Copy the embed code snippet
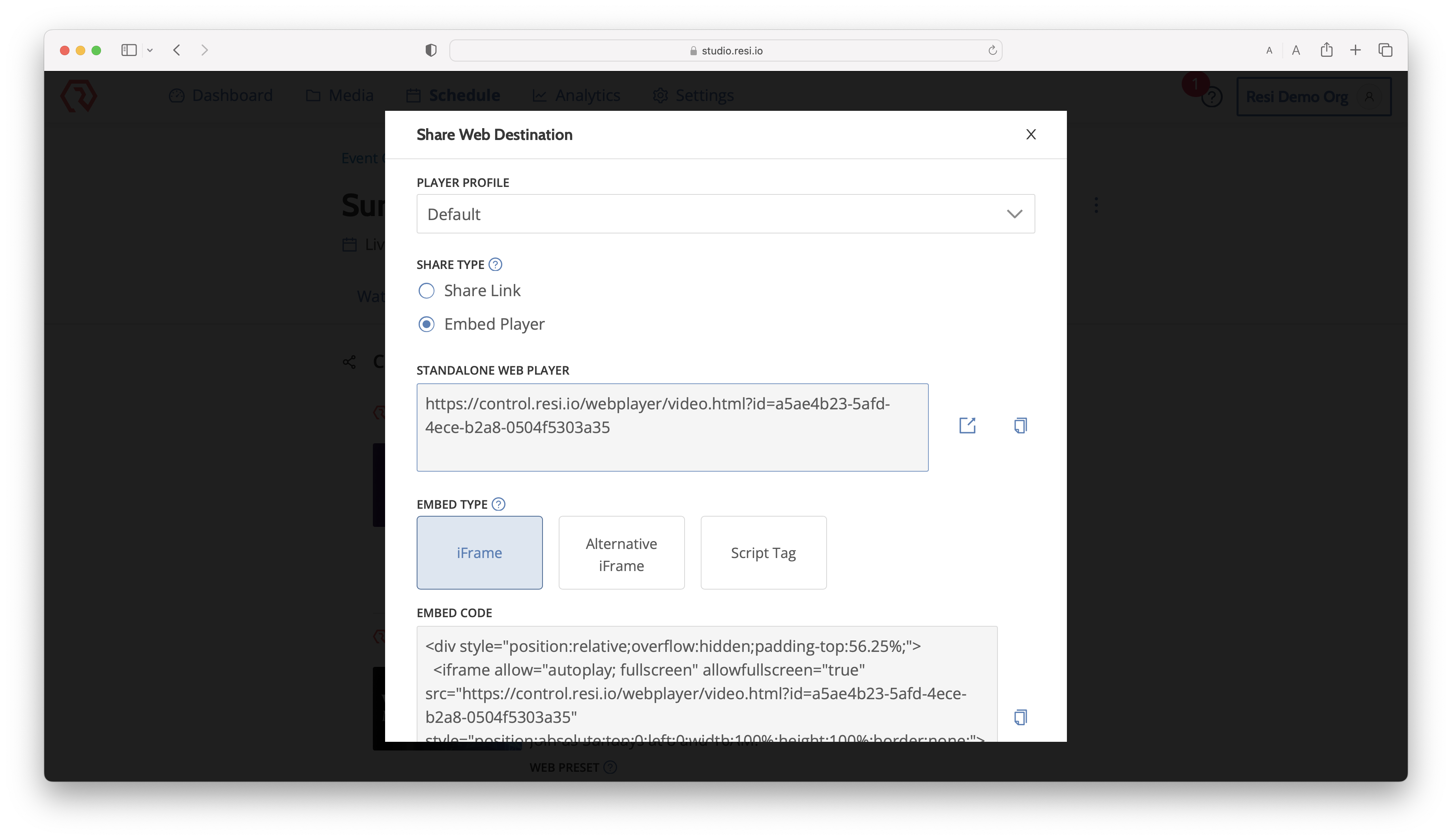The width and height of the screenshot is (1452, 840). pyautogui.click(x=1020, y=717)
